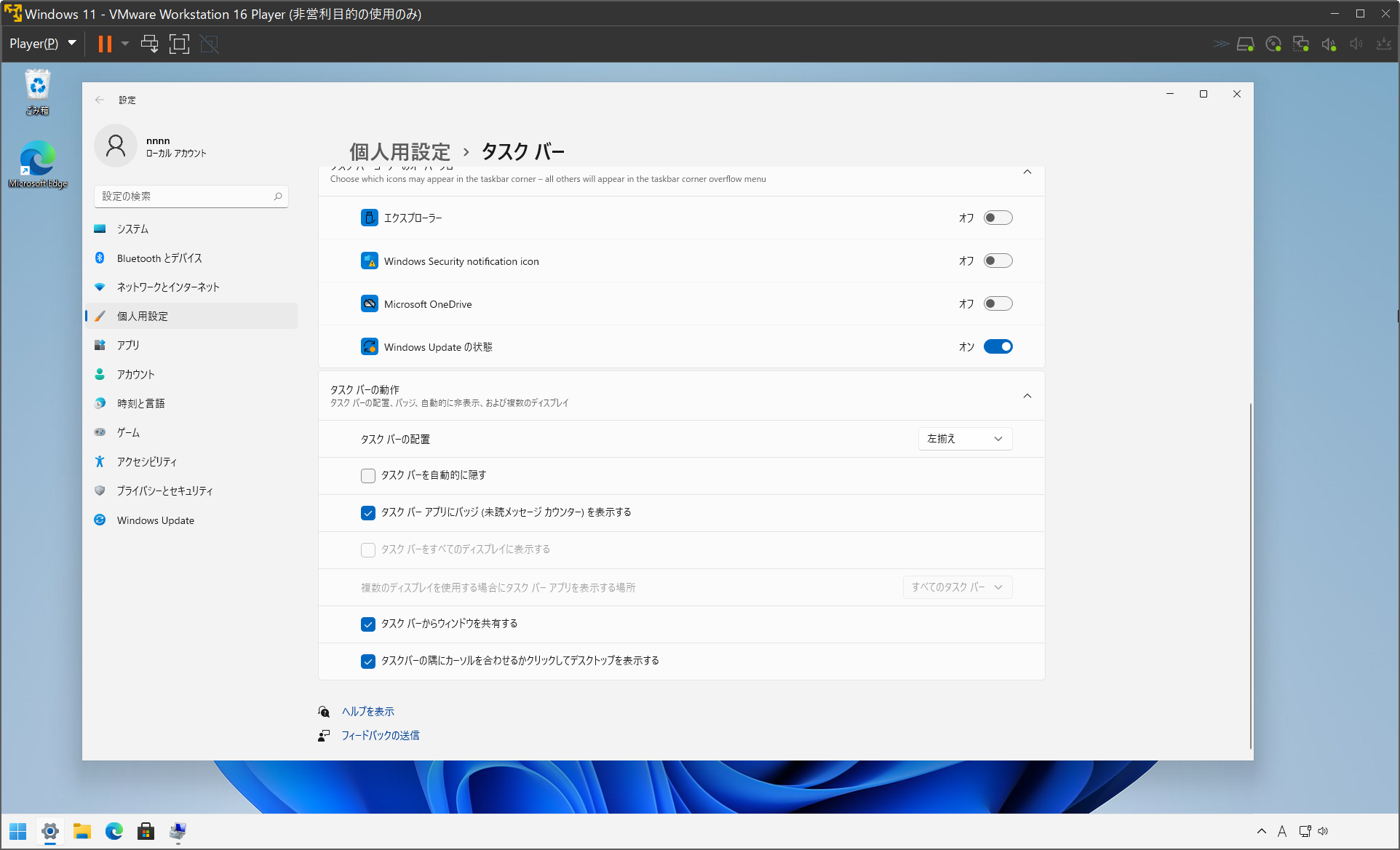Screen dimensions: 1400x850
Task: Uncheck the show desktop corner checkbox
Action: [368, 662]
